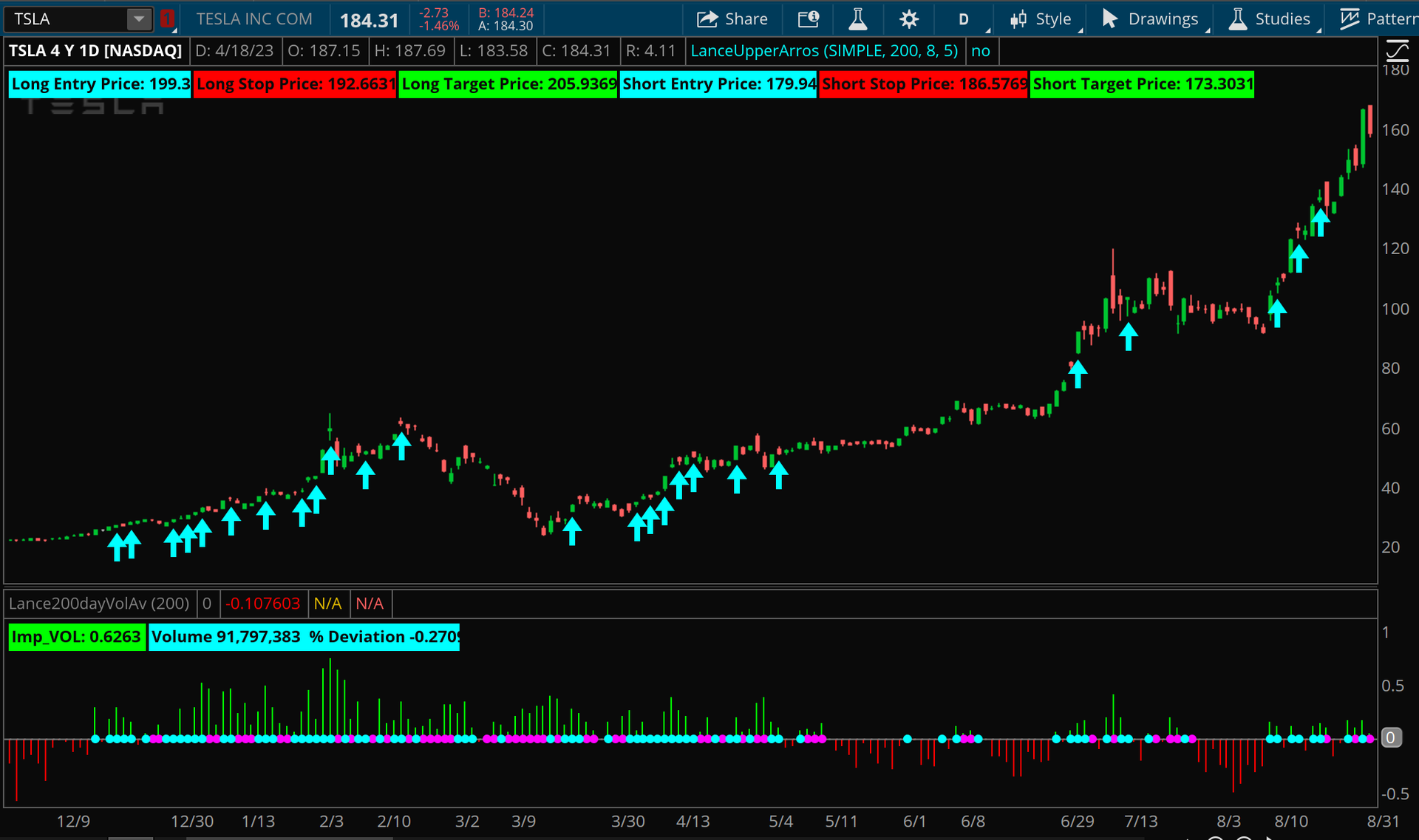Viewport: 1419px width, 840px height.
Task: Click the Lance200dayVolAv (200) study title
Action: 99,604
